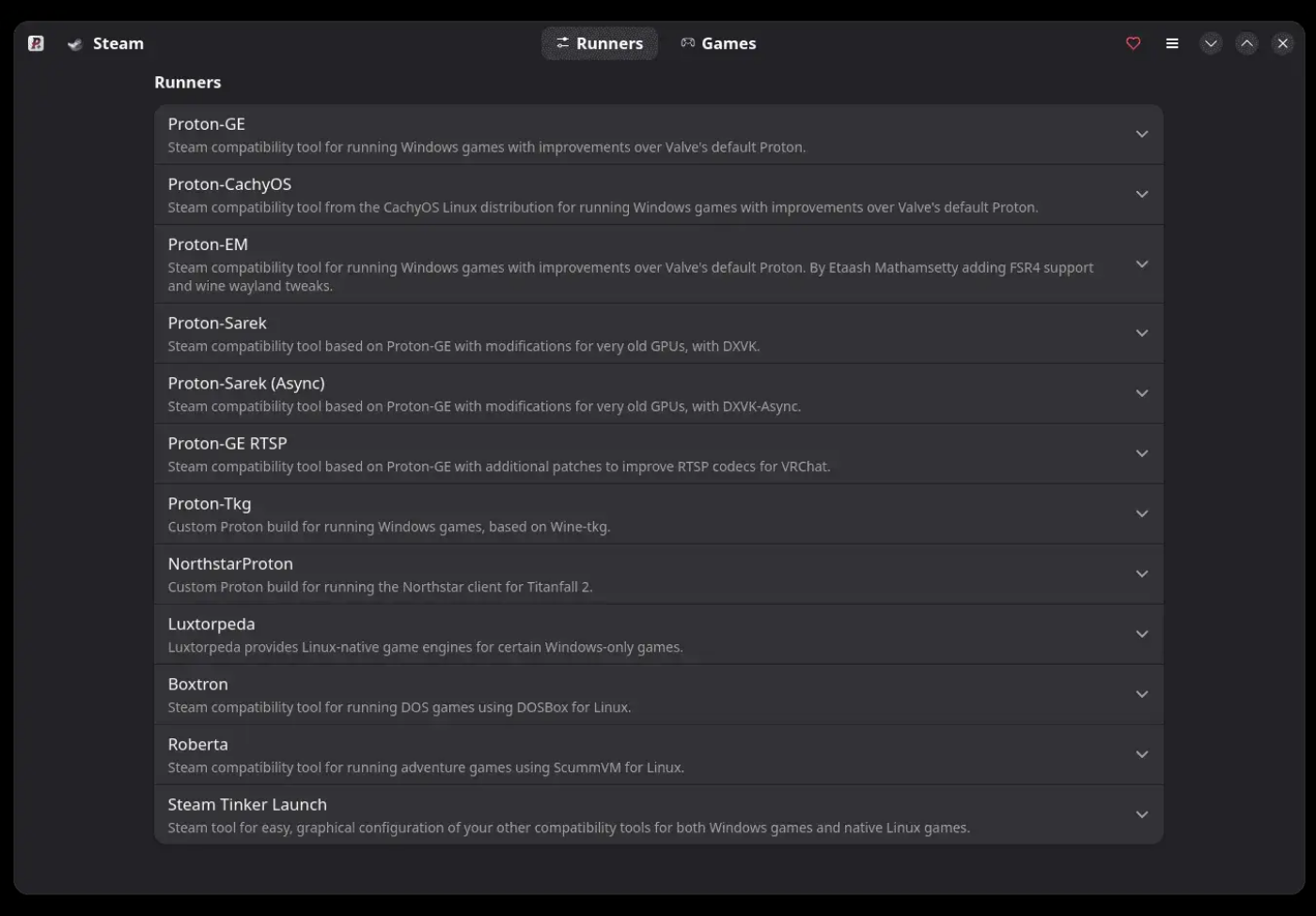Minimize the window with down chevron button
1316x916 pixels.
click(x=1211, y=43)
